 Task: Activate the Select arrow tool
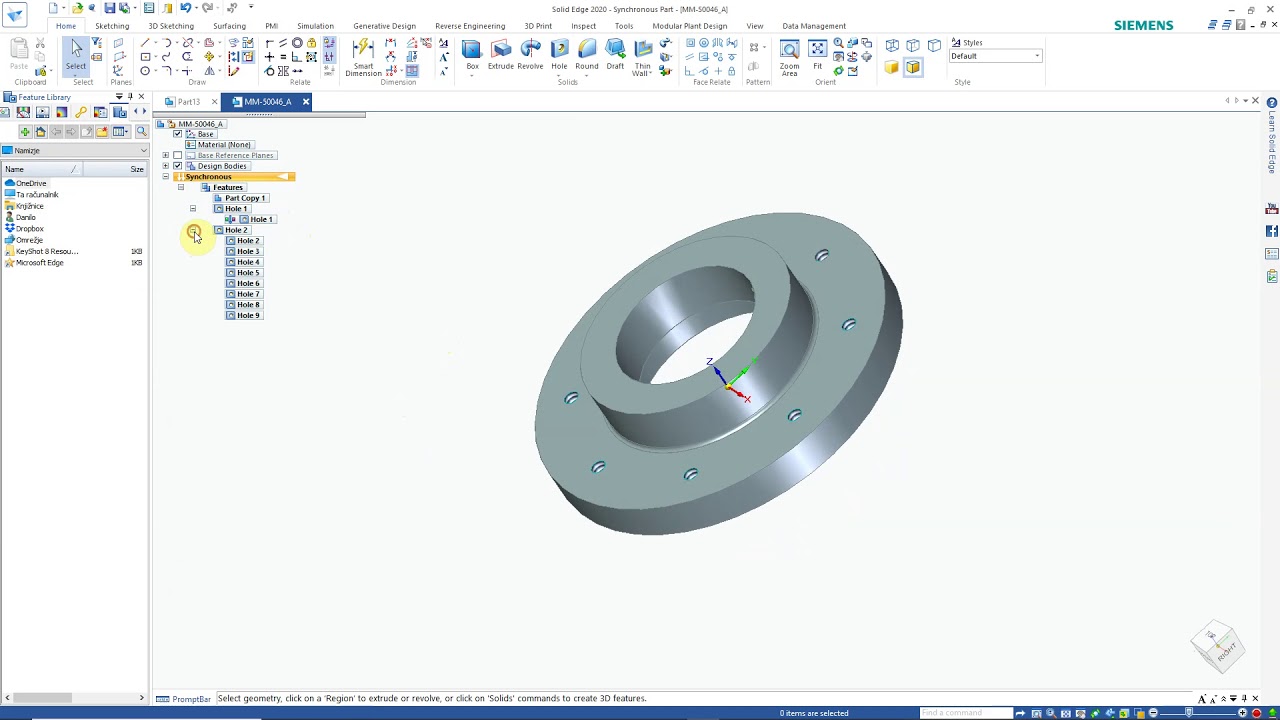pyautogui.click(x=76, y=54)
